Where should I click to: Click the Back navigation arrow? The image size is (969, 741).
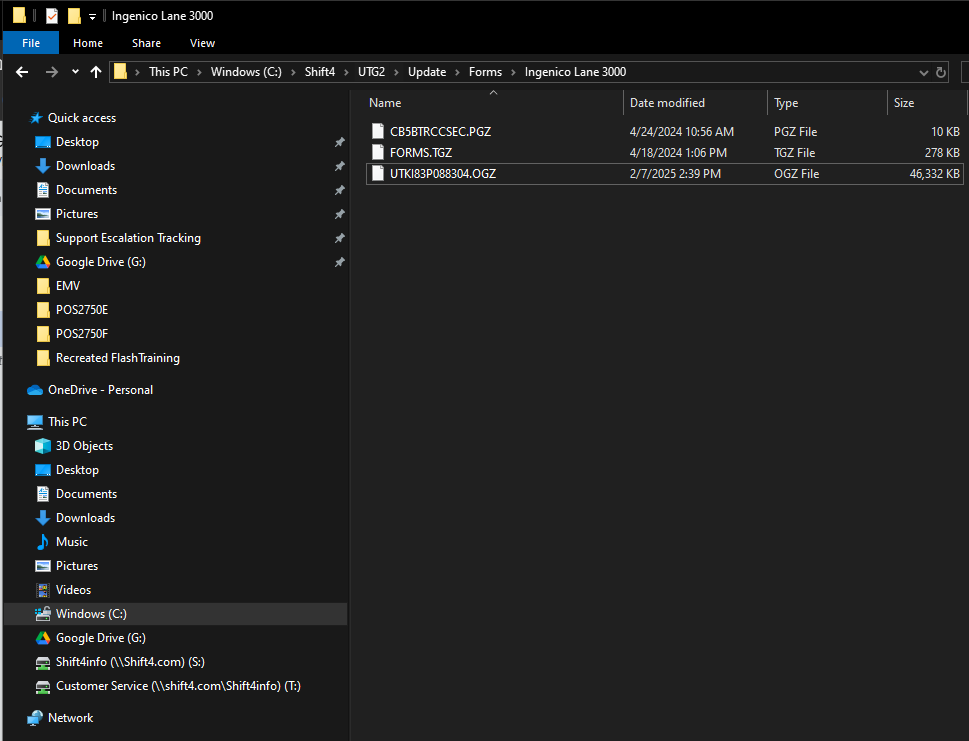[22, 72]
